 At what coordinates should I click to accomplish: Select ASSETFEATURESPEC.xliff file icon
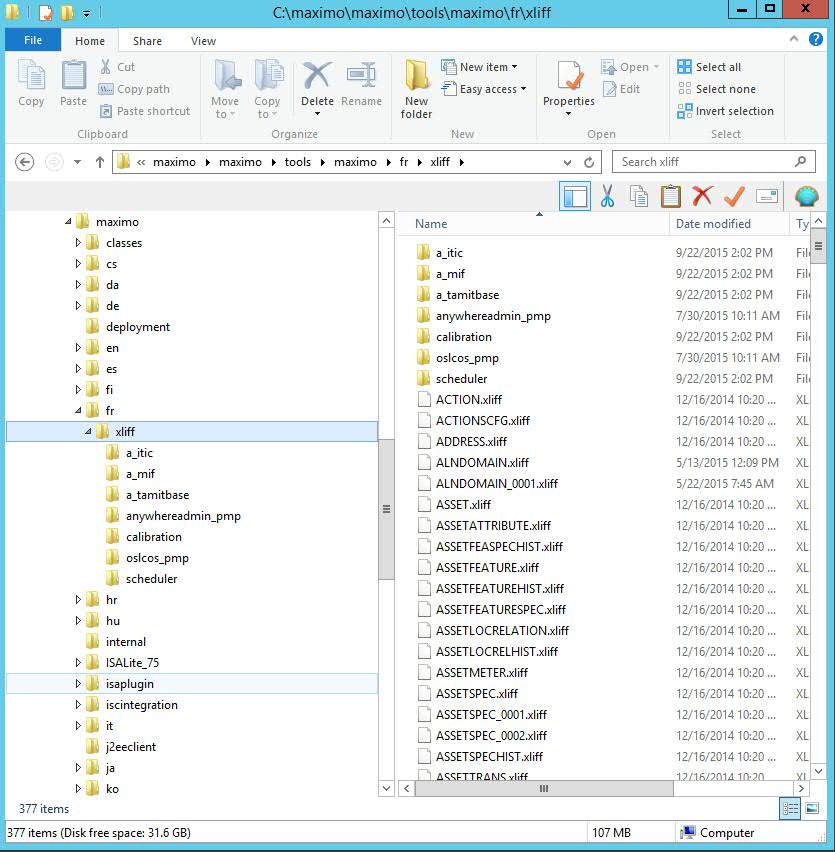(x=424, y=610)
